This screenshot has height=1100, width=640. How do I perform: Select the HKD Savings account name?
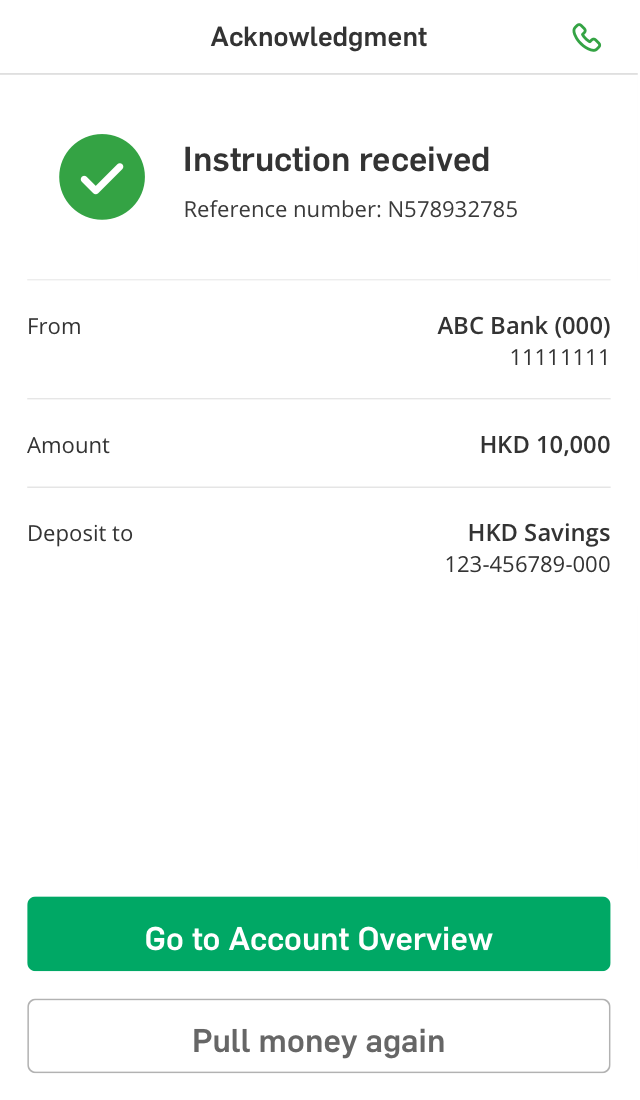[539, 533]
